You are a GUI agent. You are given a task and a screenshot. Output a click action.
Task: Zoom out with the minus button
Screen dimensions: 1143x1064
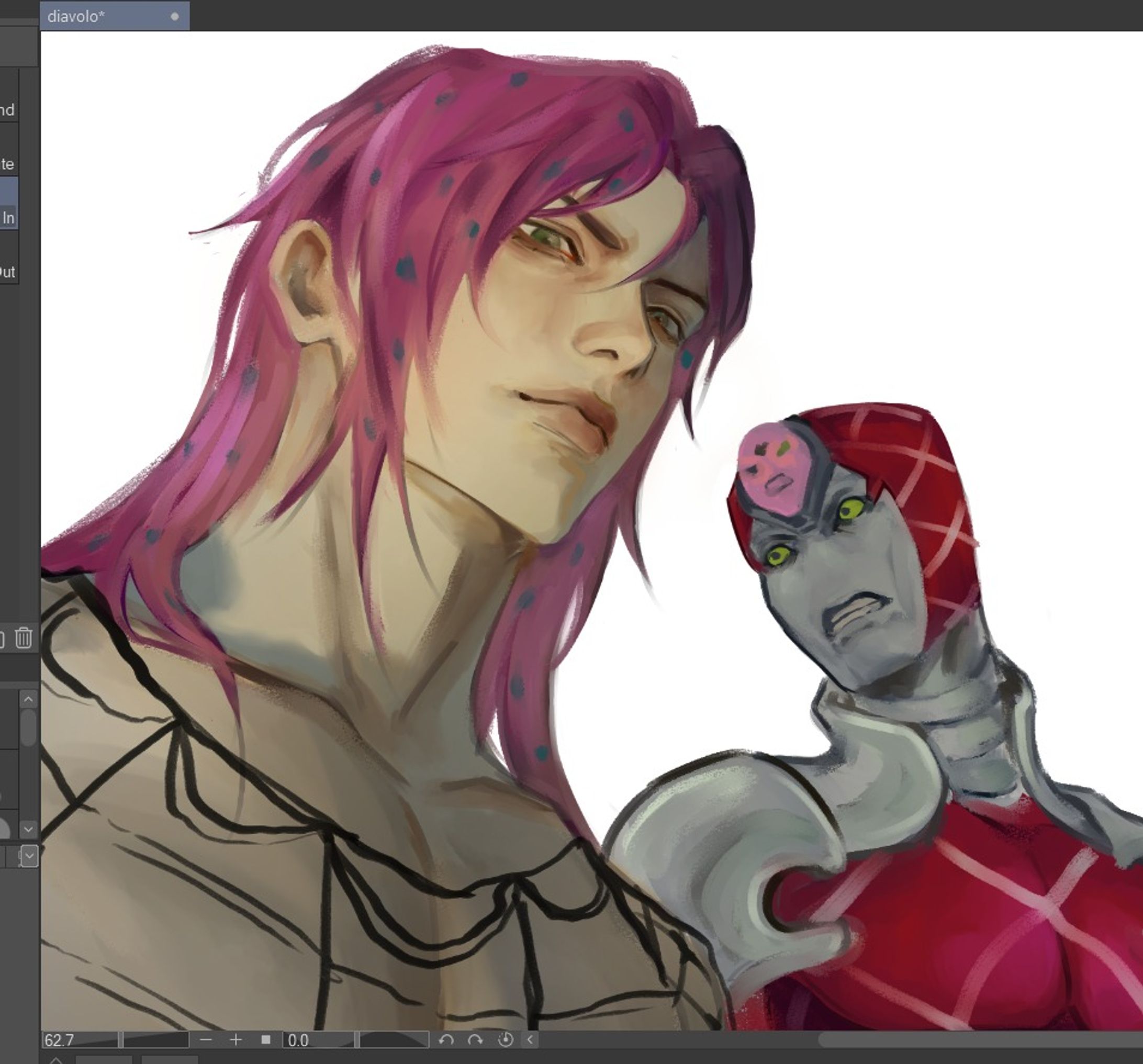[x=206, y=1039]
